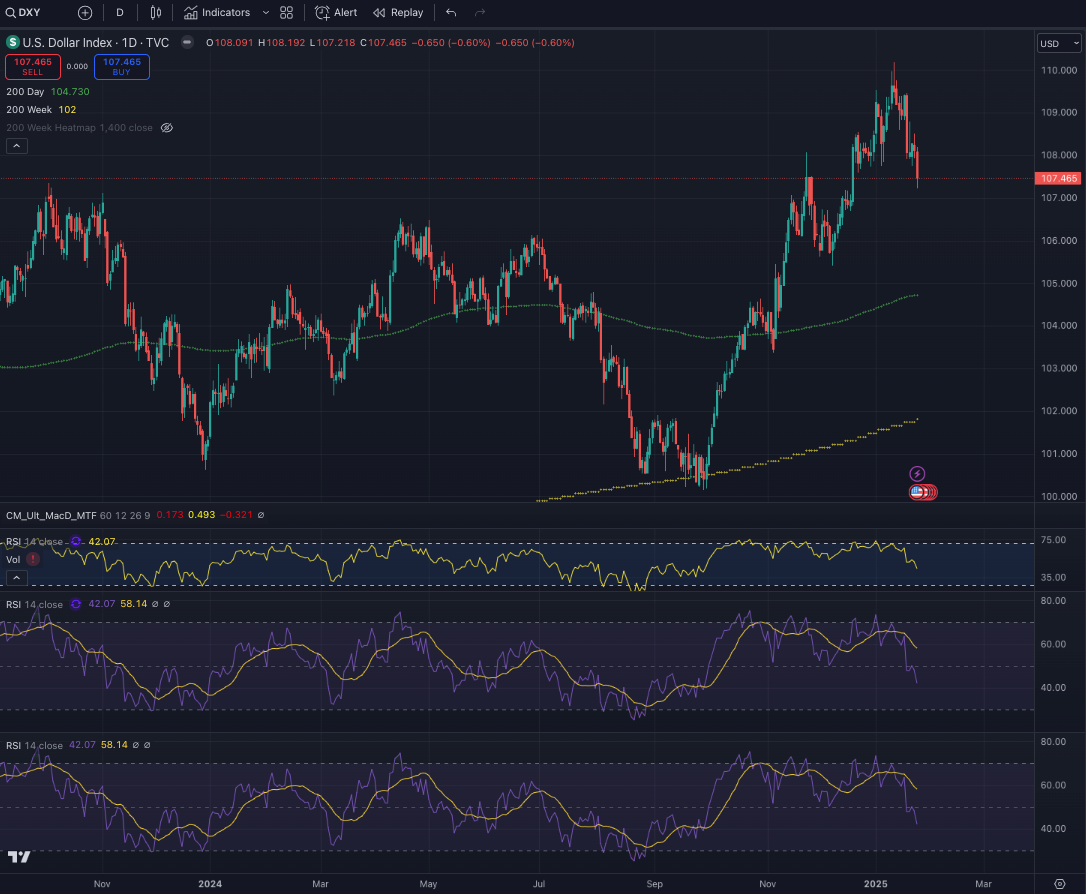Select the 200 Day indicator label
The width and height of the screenshot is (1086, 894).
pos(25,91)
